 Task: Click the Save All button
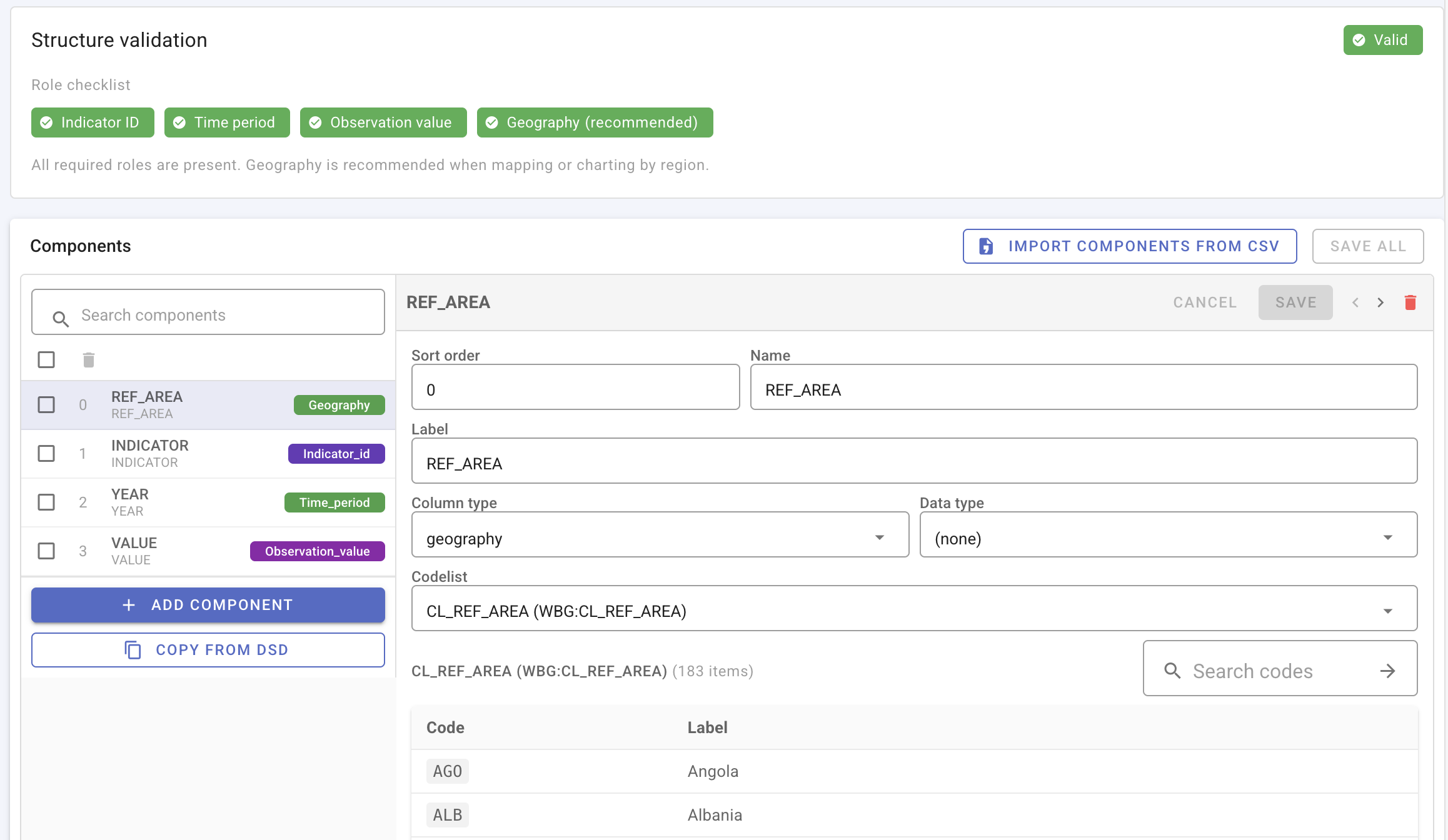[1368, 246]
